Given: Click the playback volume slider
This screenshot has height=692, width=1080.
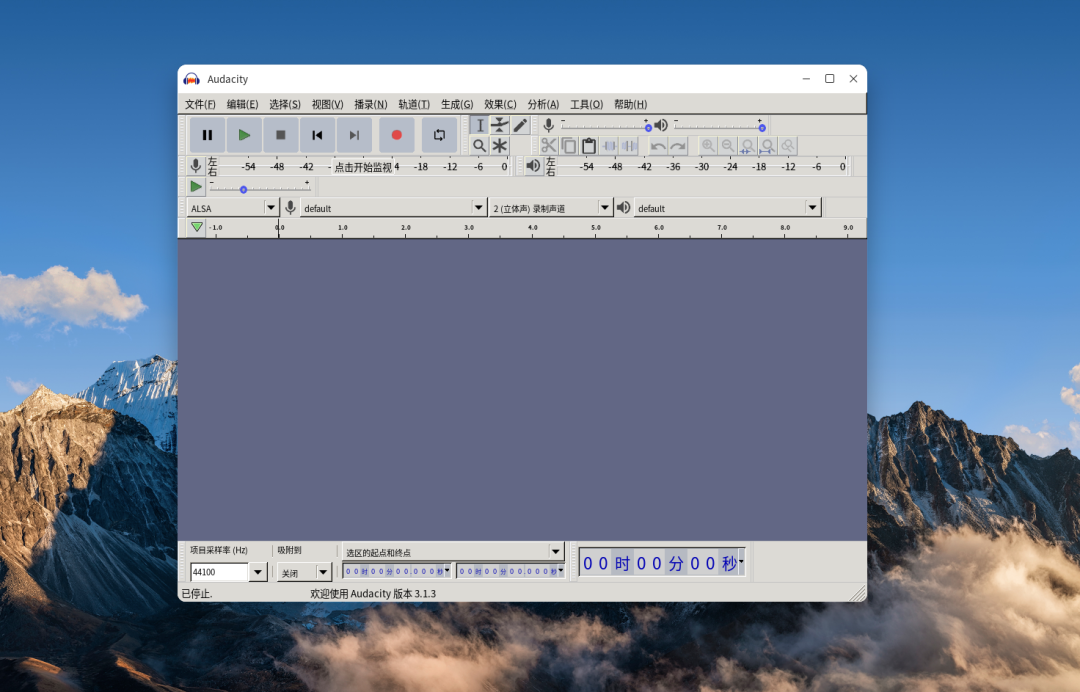Looking at the screenshot, I should click(x=718, y=127).
